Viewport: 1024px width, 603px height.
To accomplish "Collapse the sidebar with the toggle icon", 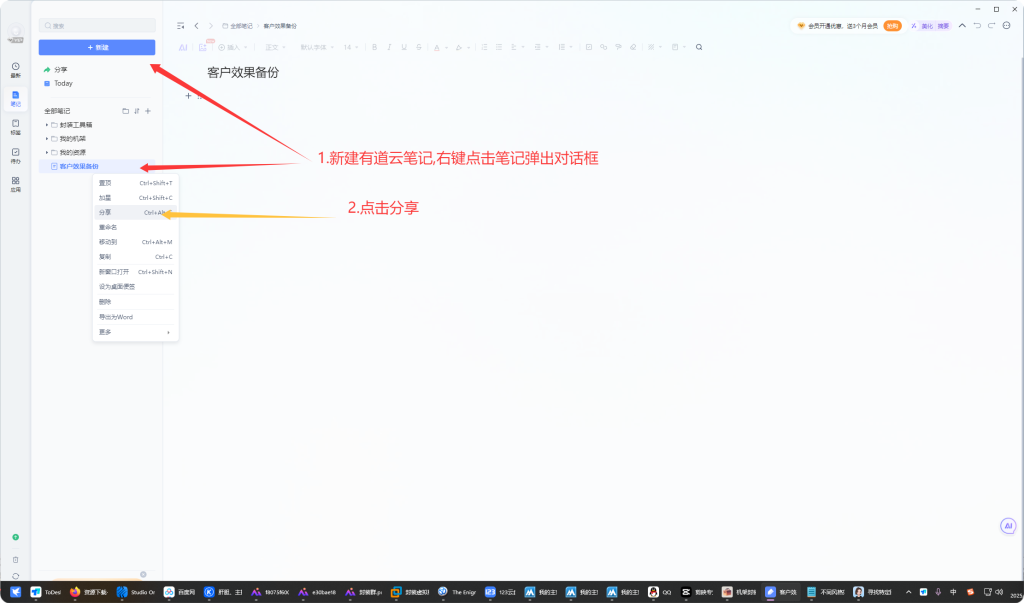I will coord(181,26).
